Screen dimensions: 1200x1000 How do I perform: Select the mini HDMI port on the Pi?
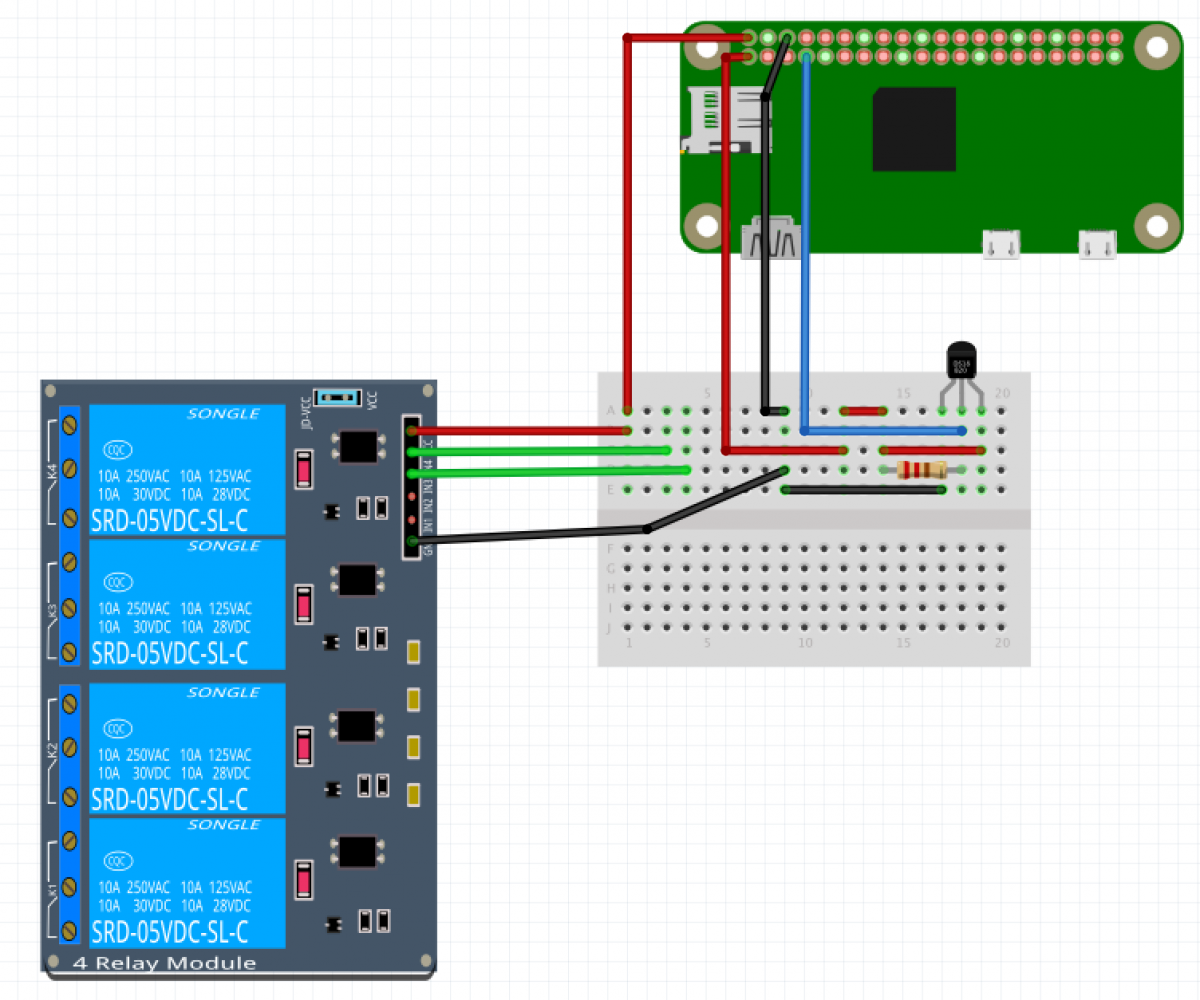772,238
